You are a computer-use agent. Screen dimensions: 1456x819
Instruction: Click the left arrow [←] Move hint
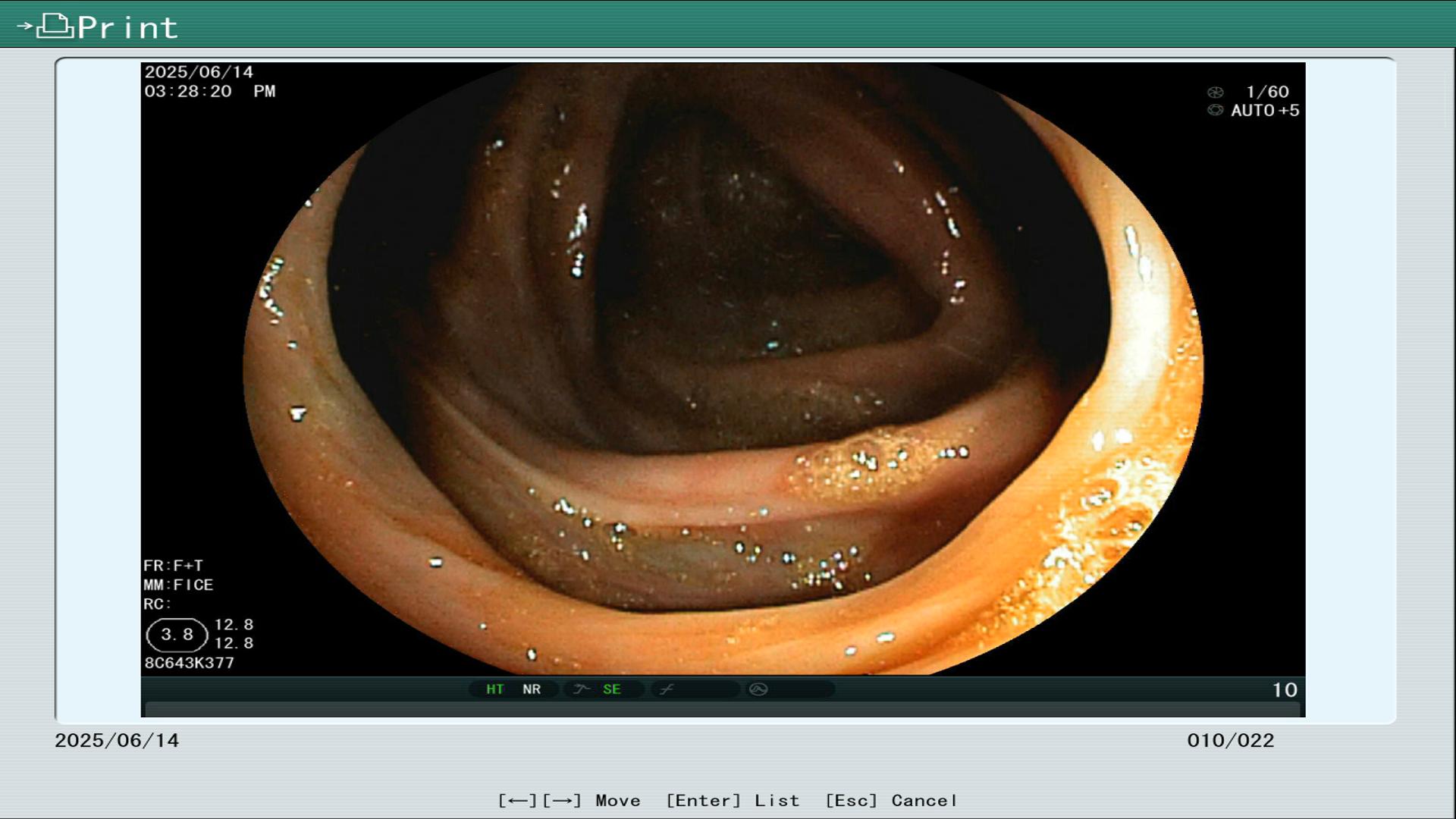click(517, 801)
